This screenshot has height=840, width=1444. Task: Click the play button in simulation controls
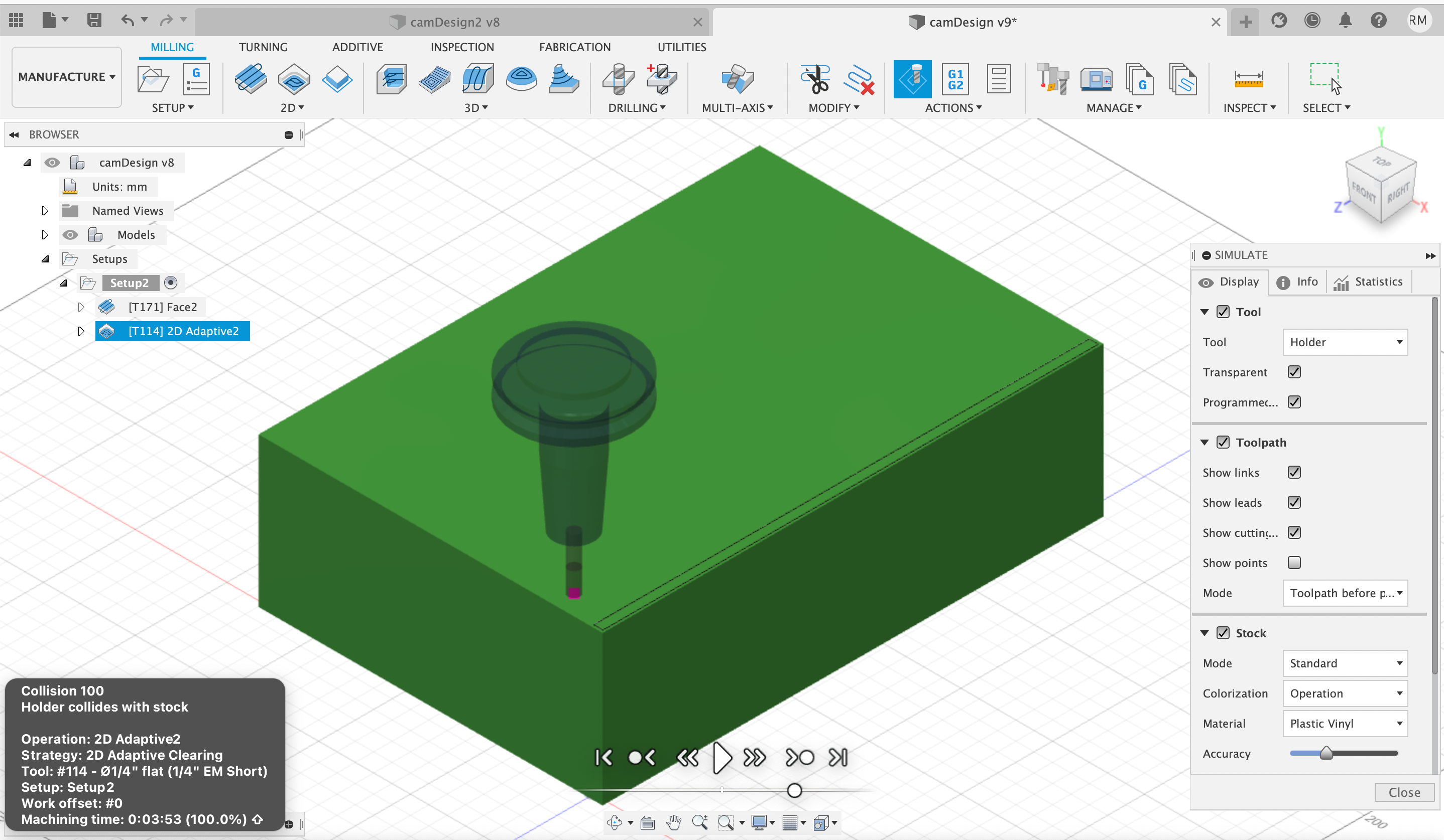point(722,757)
